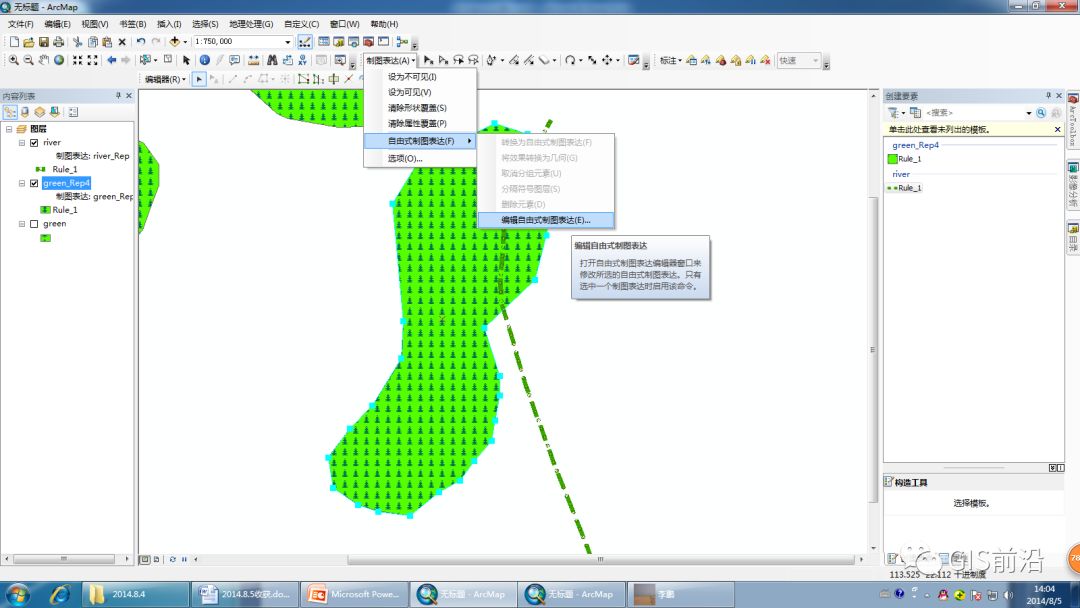Viewport: 1080px width, 608px height.
Task: Click the Identify info tool icon
Action: 205,61
